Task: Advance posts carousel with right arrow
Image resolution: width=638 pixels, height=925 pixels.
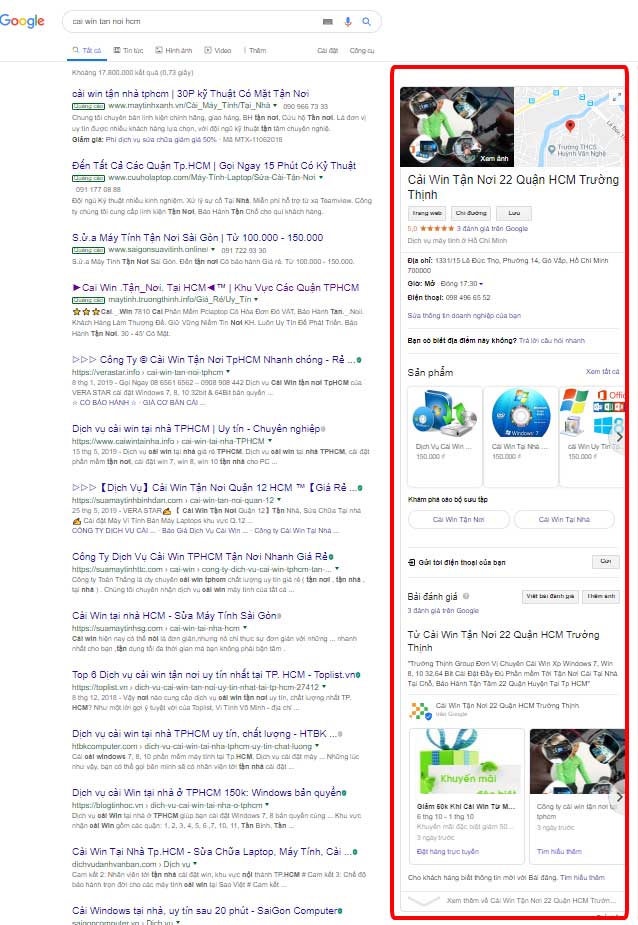Action: click(619, 798)
